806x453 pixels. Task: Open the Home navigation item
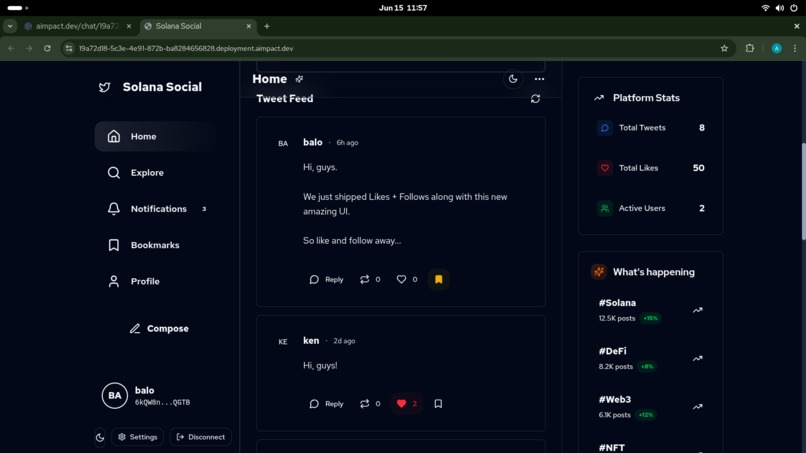tap(157, 136)
